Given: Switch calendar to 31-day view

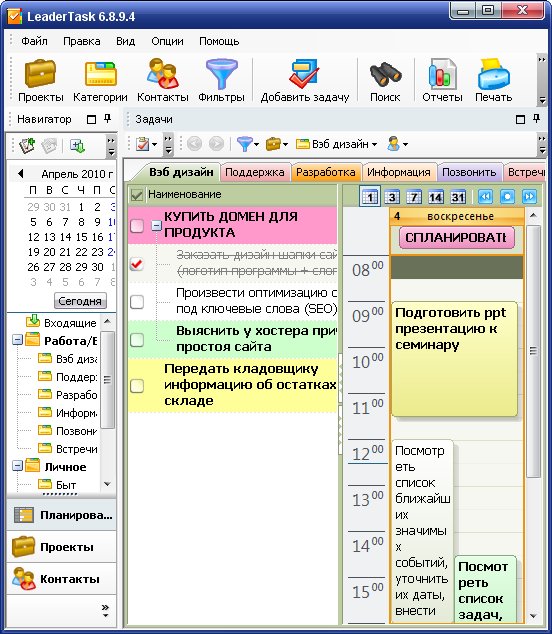Looking at the screenshot, I should (457, 197).
